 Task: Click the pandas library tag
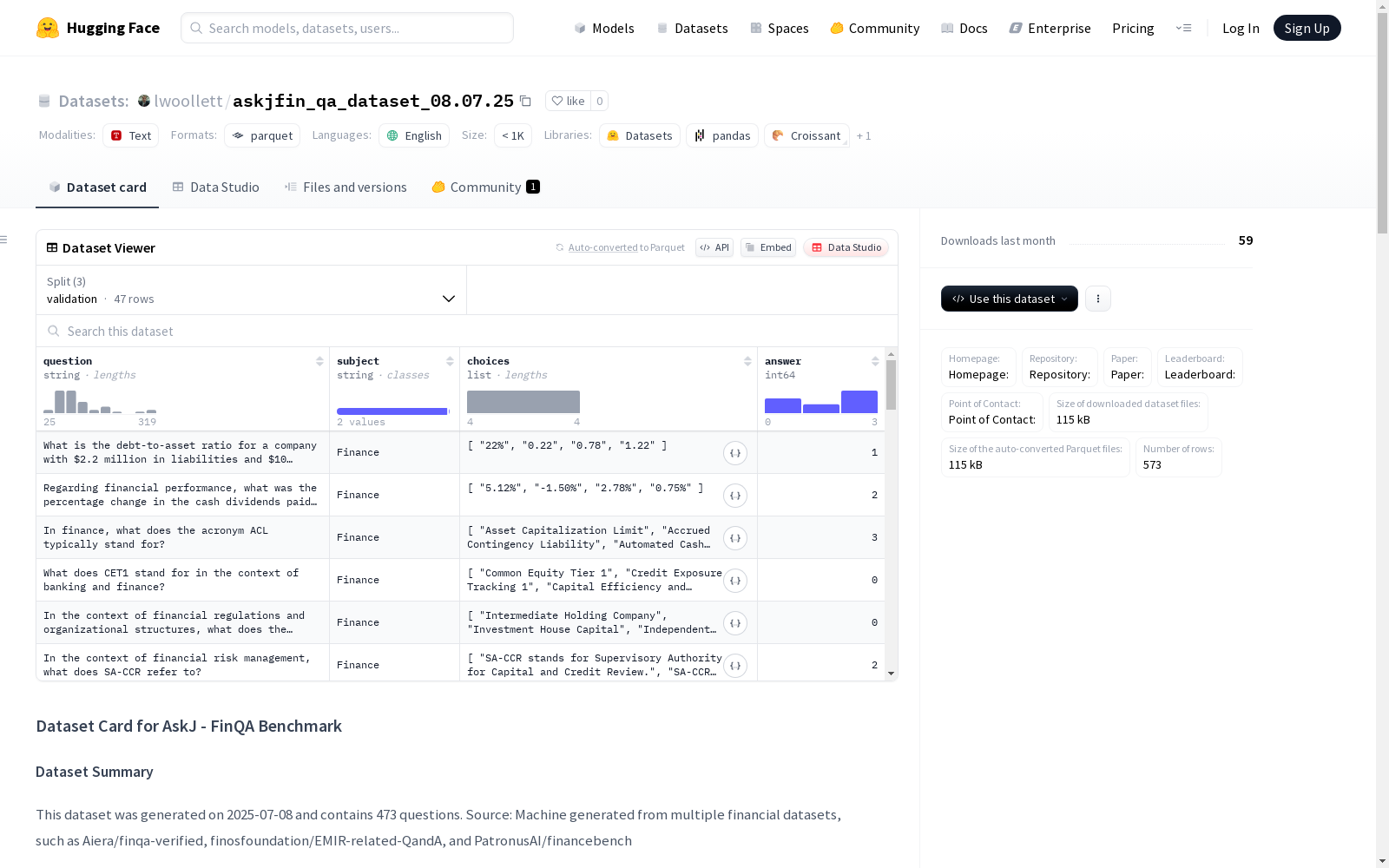(x=722, y=135)
